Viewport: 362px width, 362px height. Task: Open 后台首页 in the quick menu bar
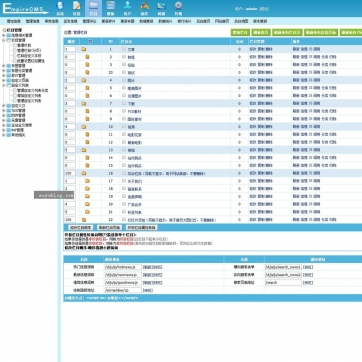point(203,21)
